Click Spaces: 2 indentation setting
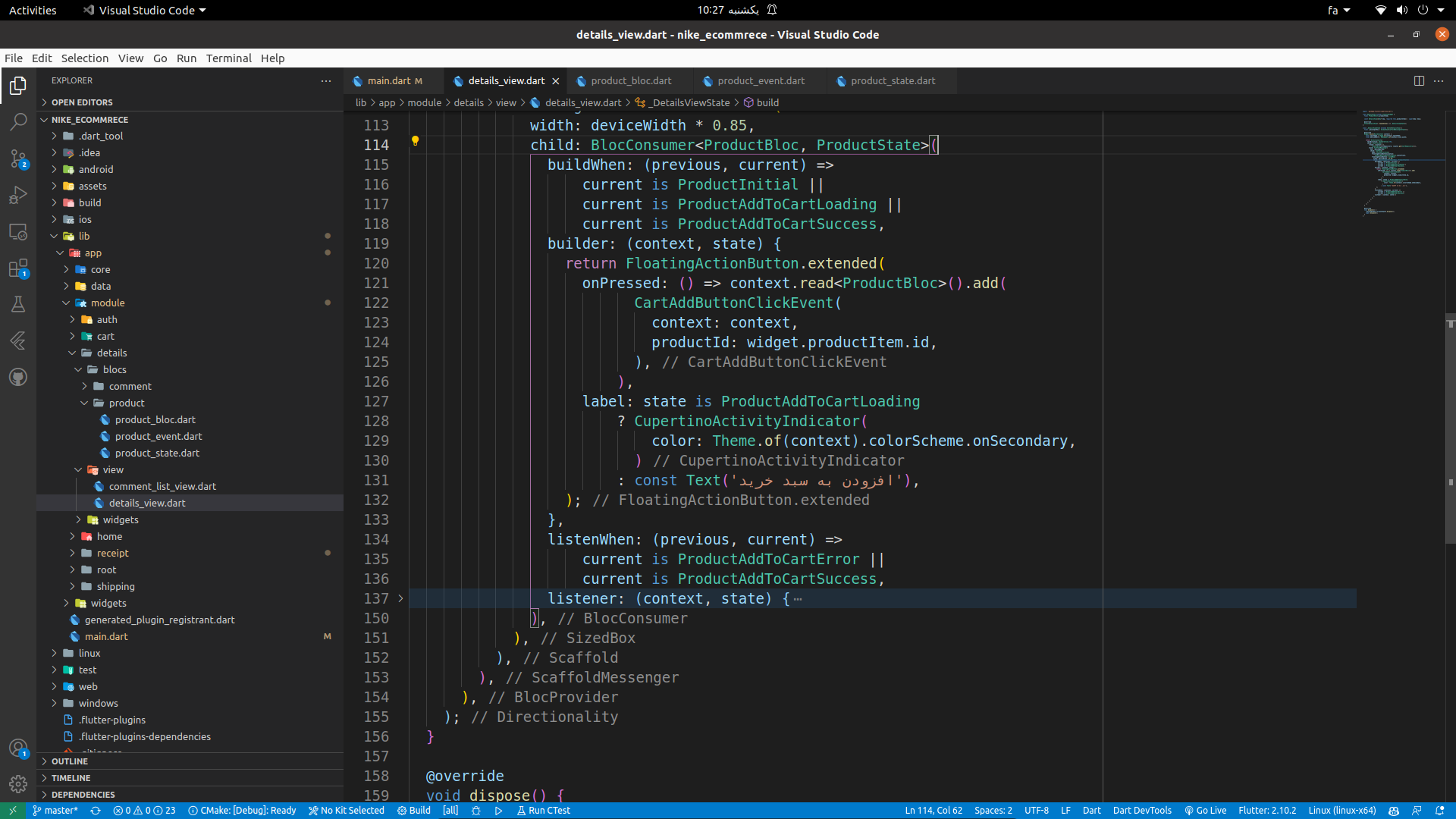This screenshot has height=819, width=1456. [x=993, y=810]
